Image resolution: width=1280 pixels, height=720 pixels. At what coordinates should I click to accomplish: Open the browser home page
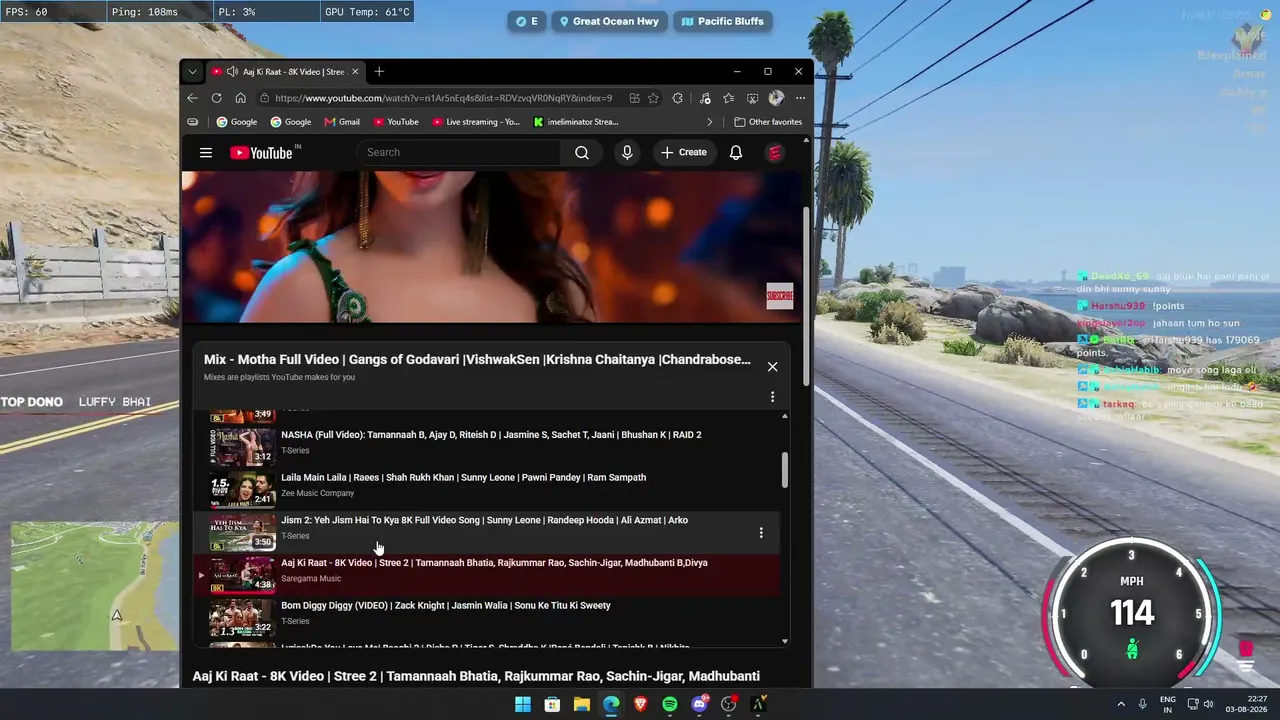coord(240,98)
